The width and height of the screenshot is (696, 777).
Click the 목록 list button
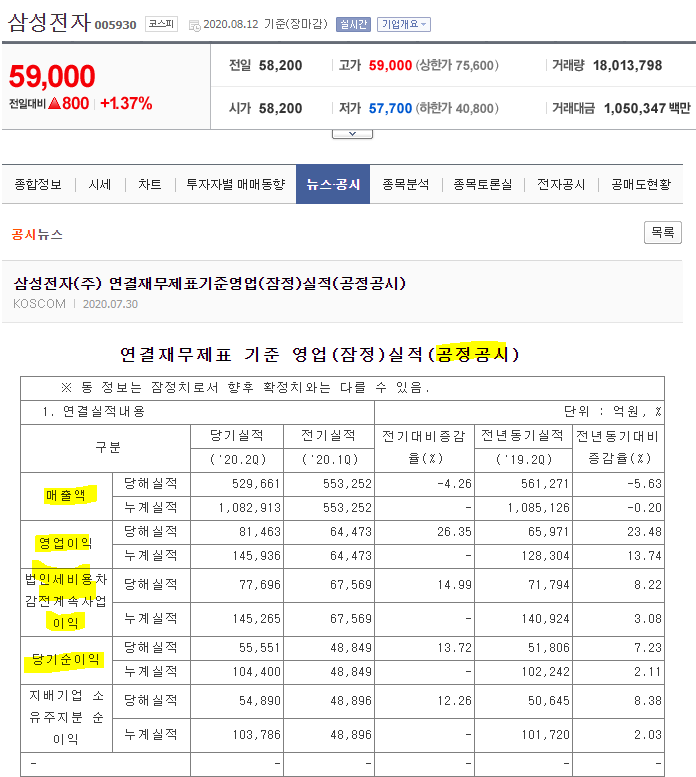[x=663, y=232]
